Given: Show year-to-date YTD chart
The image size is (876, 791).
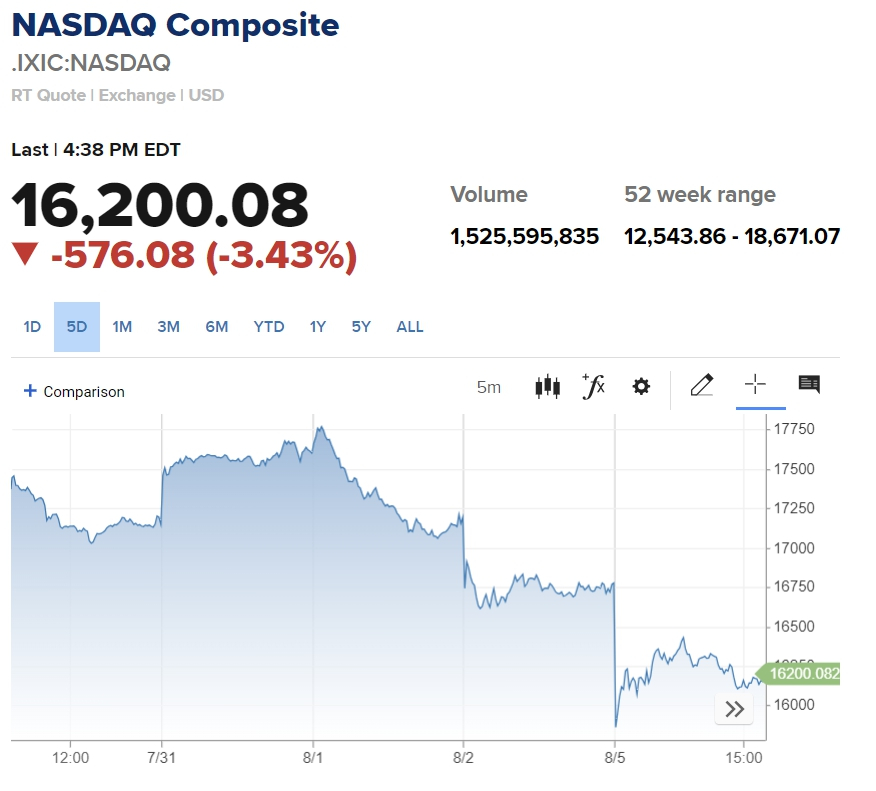Looking at the screenshot, I should (269, 327).
